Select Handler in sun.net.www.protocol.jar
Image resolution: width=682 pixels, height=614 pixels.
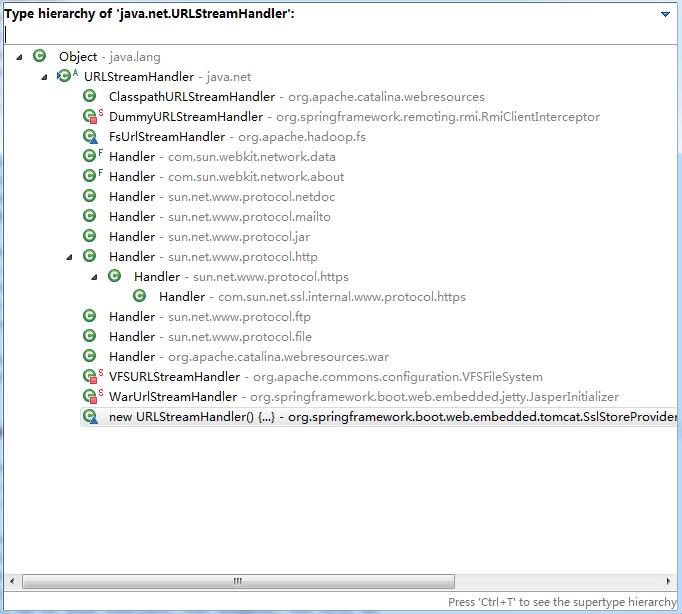[x=132, y=237]
